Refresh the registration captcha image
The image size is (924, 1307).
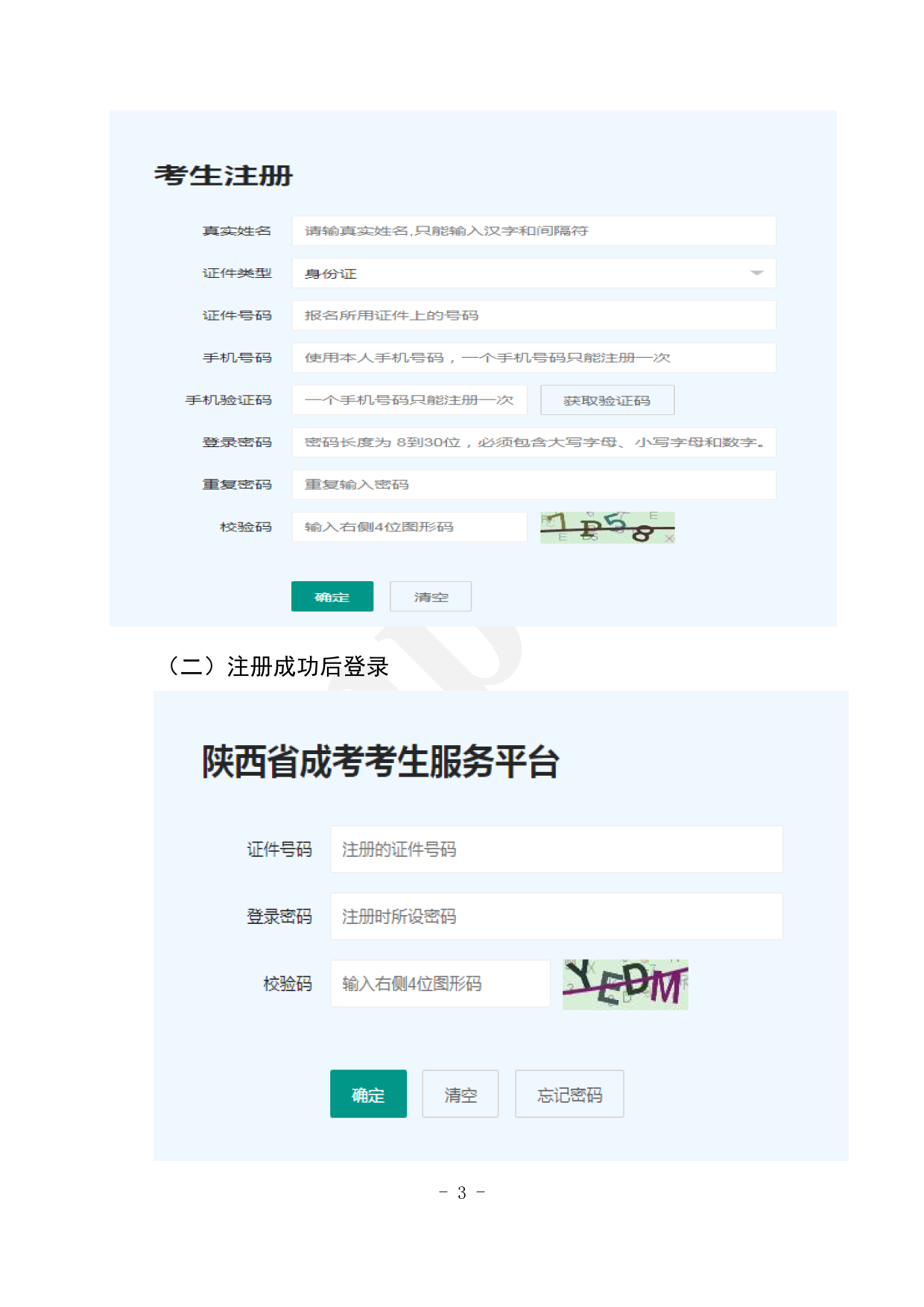[x=607, y=528]
